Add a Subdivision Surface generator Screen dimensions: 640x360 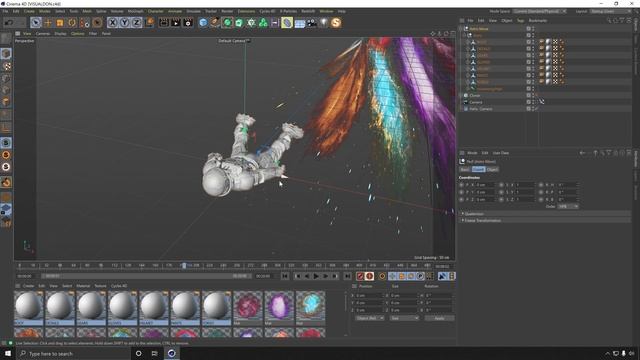pos(227,22)
